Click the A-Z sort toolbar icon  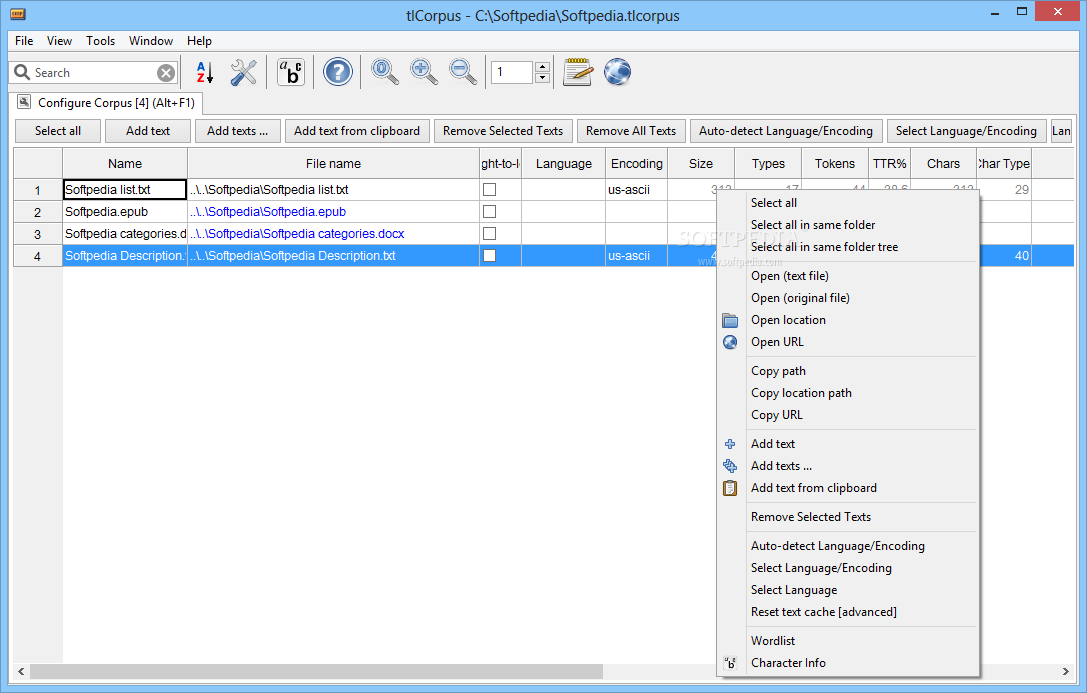pyautogui.click(x=205, y=72)
